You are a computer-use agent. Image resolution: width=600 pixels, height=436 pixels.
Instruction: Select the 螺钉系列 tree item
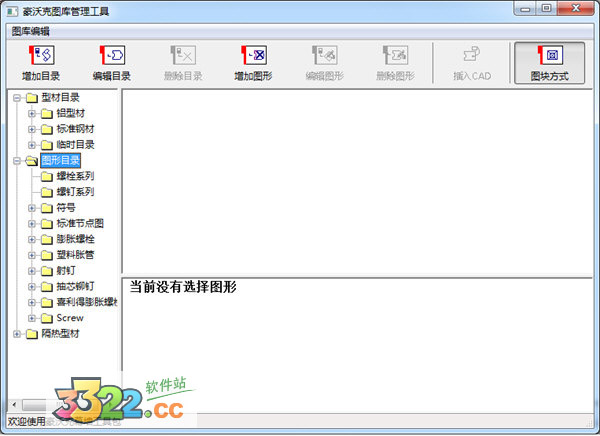(x=75, y=192)
